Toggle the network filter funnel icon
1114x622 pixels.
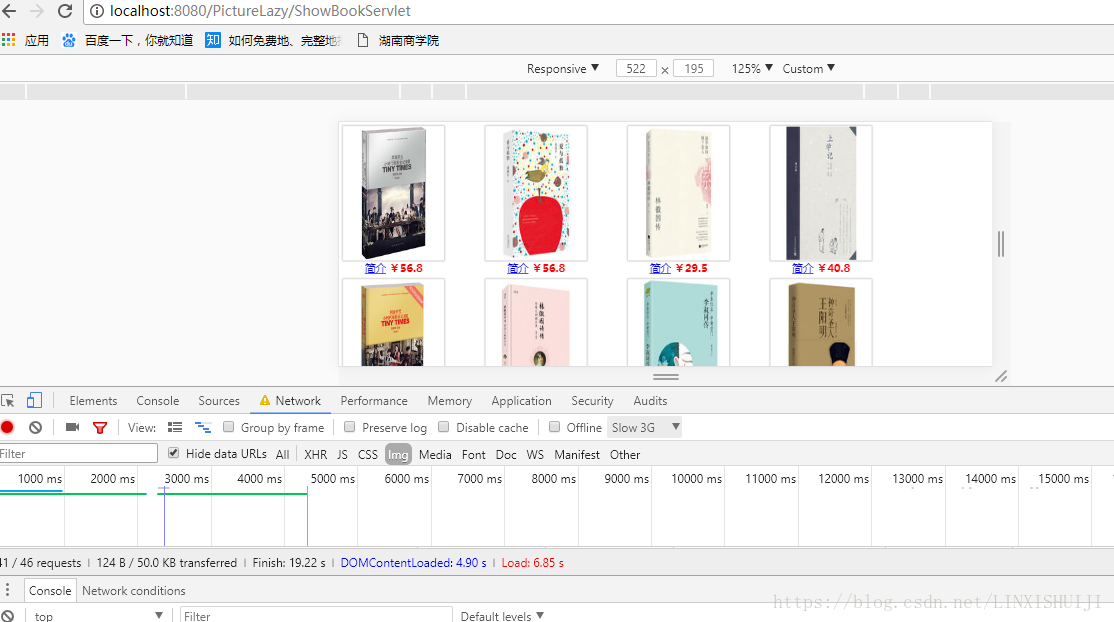click(x=100, y=427)
